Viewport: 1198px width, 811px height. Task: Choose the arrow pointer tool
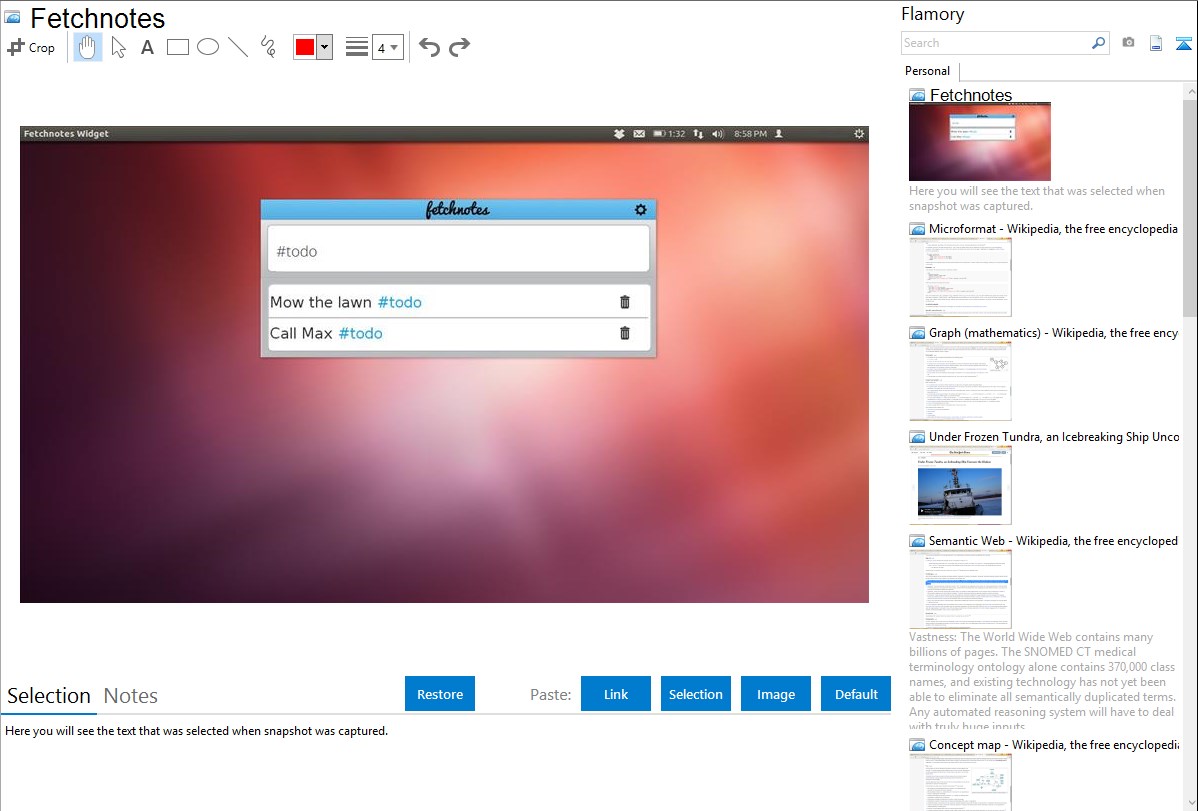[x=118, y=47]
